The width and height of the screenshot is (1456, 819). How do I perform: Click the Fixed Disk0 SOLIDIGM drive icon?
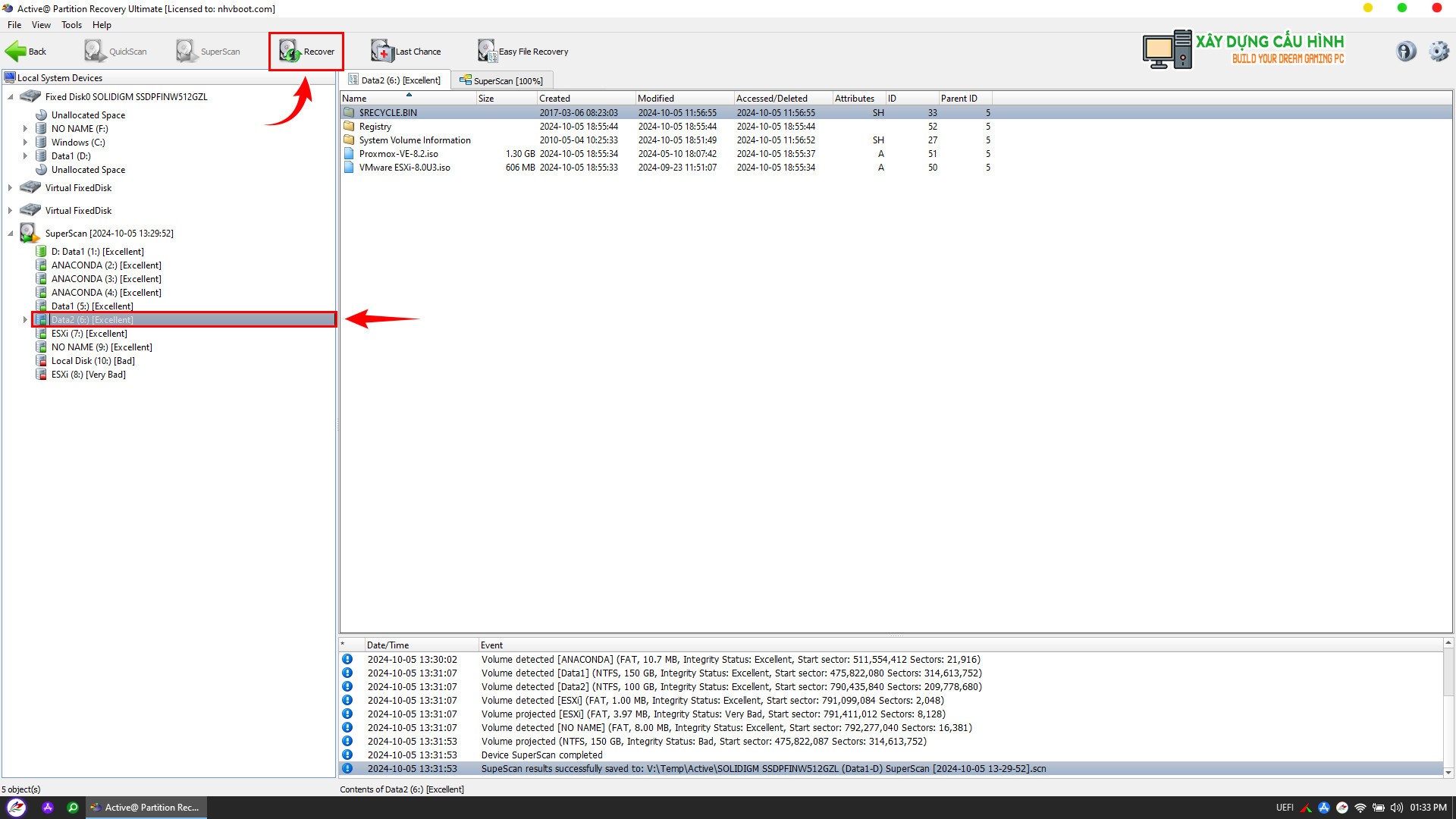[30, 97]
